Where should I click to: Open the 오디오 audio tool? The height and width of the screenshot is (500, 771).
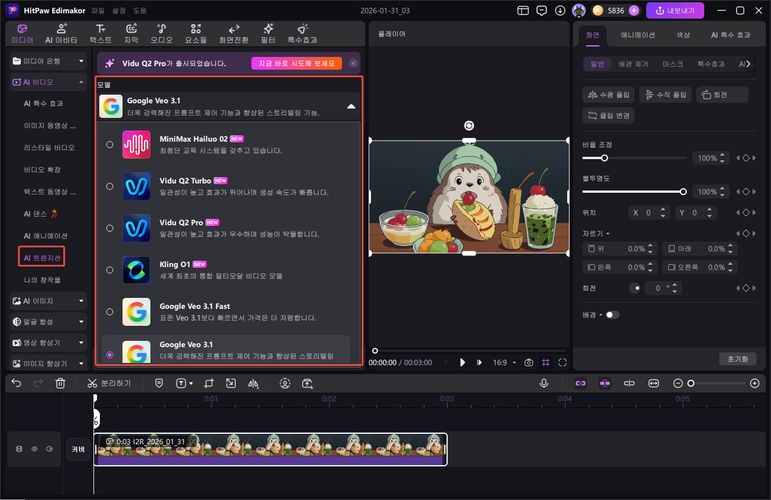tap(161, 33)
